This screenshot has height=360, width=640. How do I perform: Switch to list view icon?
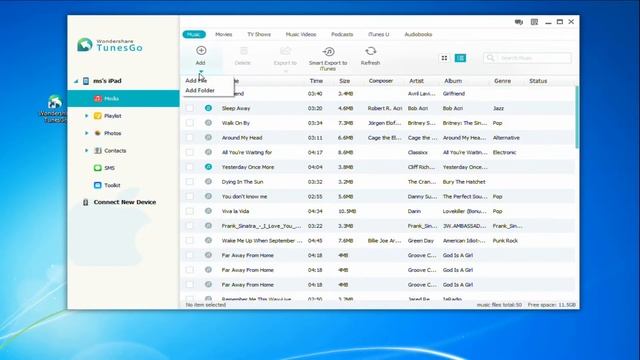tap(460, 58)
